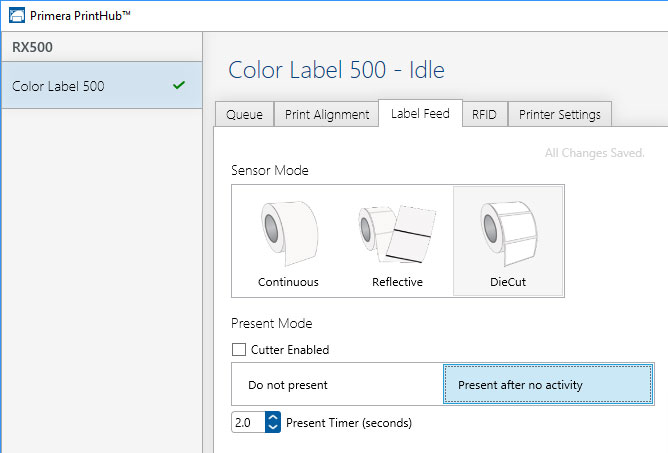Click the Primera PrintHub app icon
This screenshot has height=453, width=668.
pyautogui.click(x=17, y=15)
